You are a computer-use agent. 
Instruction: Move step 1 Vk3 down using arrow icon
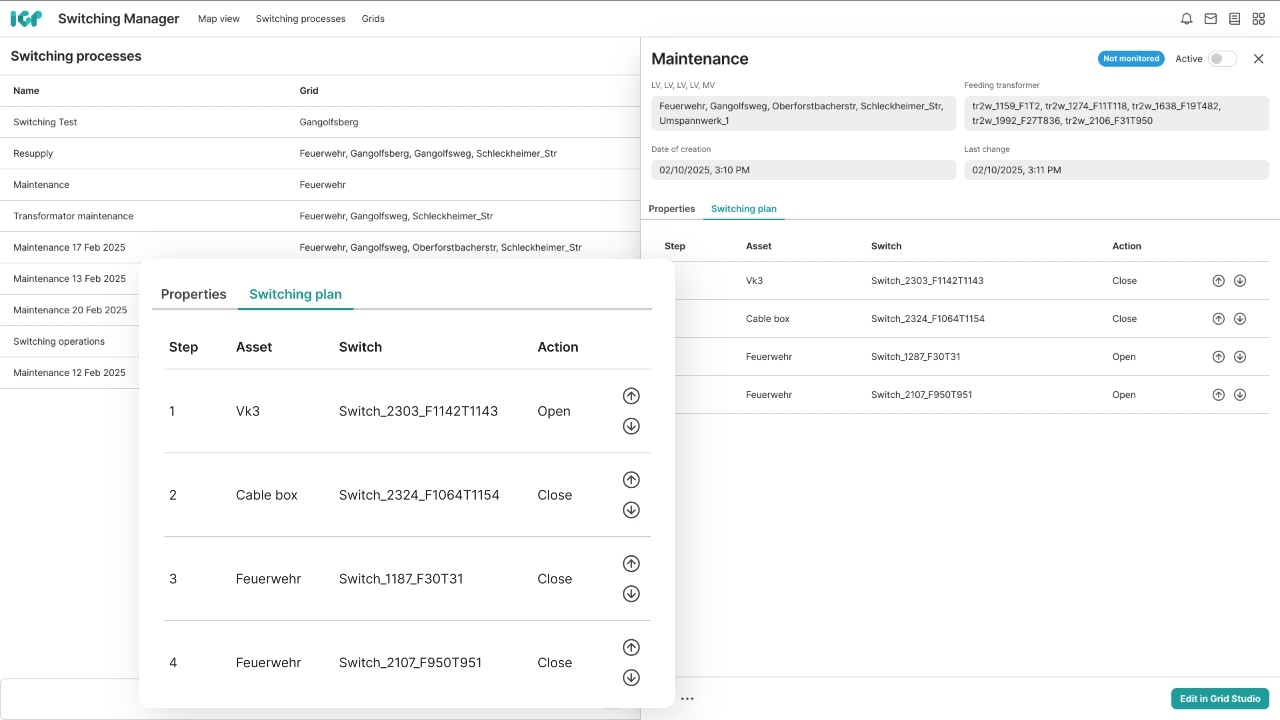pyautogui.click(x=631, y=425)
